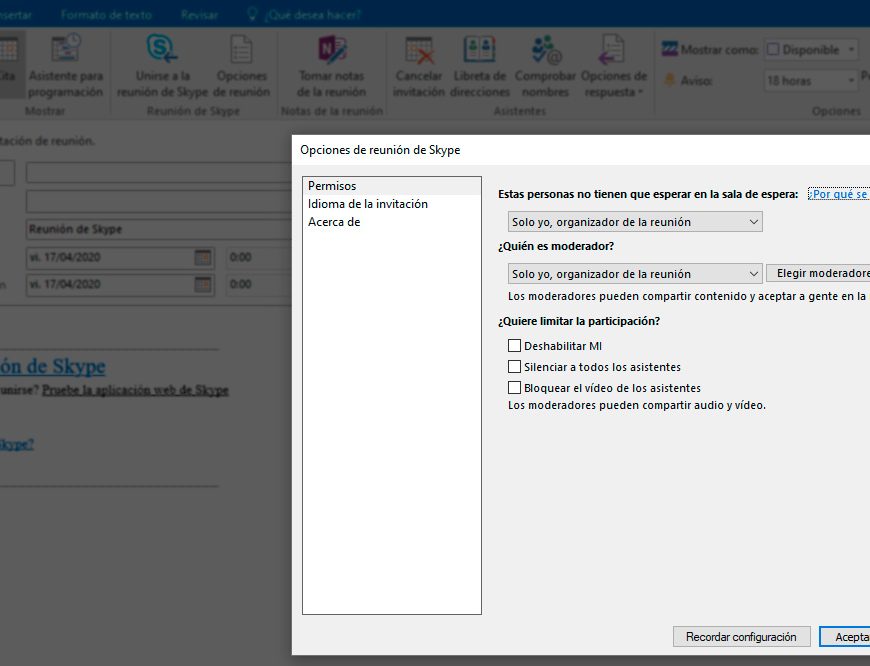Click Elegir moderadores button
The image size is (870, 666).
coord(818,273)
